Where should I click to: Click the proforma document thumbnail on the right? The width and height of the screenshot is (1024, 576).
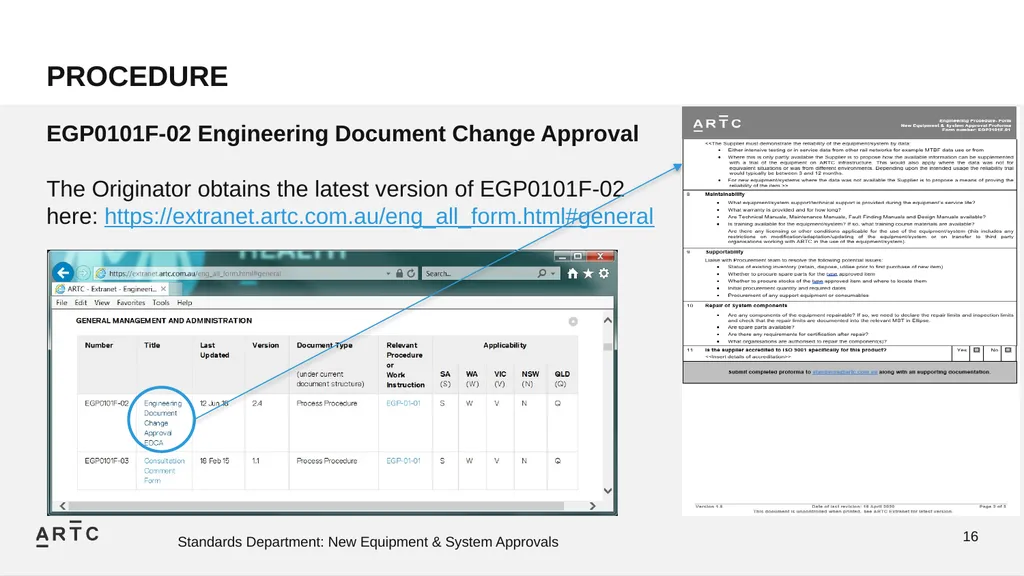(x=849, y=311)
